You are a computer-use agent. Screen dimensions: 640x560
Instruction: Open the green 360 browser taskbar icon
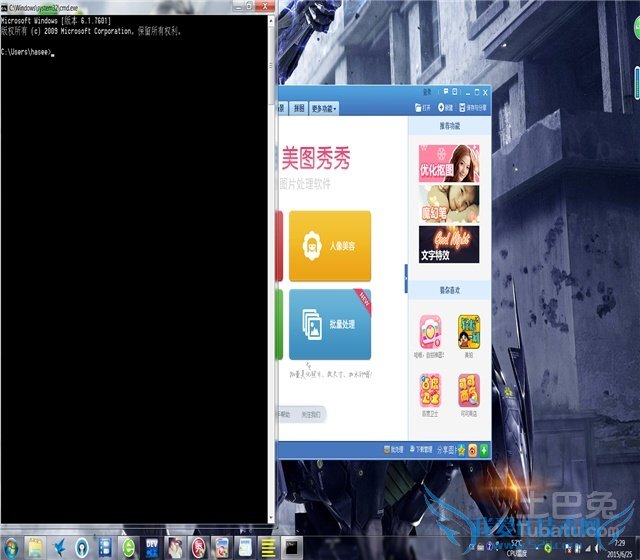pos(129,548)
